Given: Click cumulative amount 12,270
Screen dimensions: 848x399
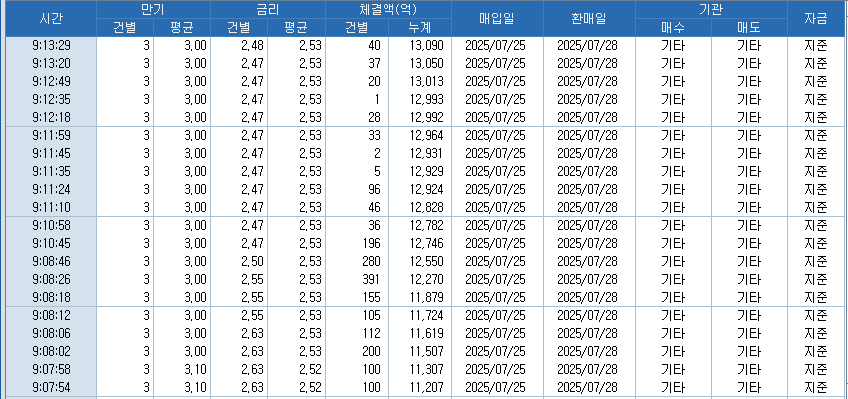Looking at the screenshot, I should pos(420,280).
